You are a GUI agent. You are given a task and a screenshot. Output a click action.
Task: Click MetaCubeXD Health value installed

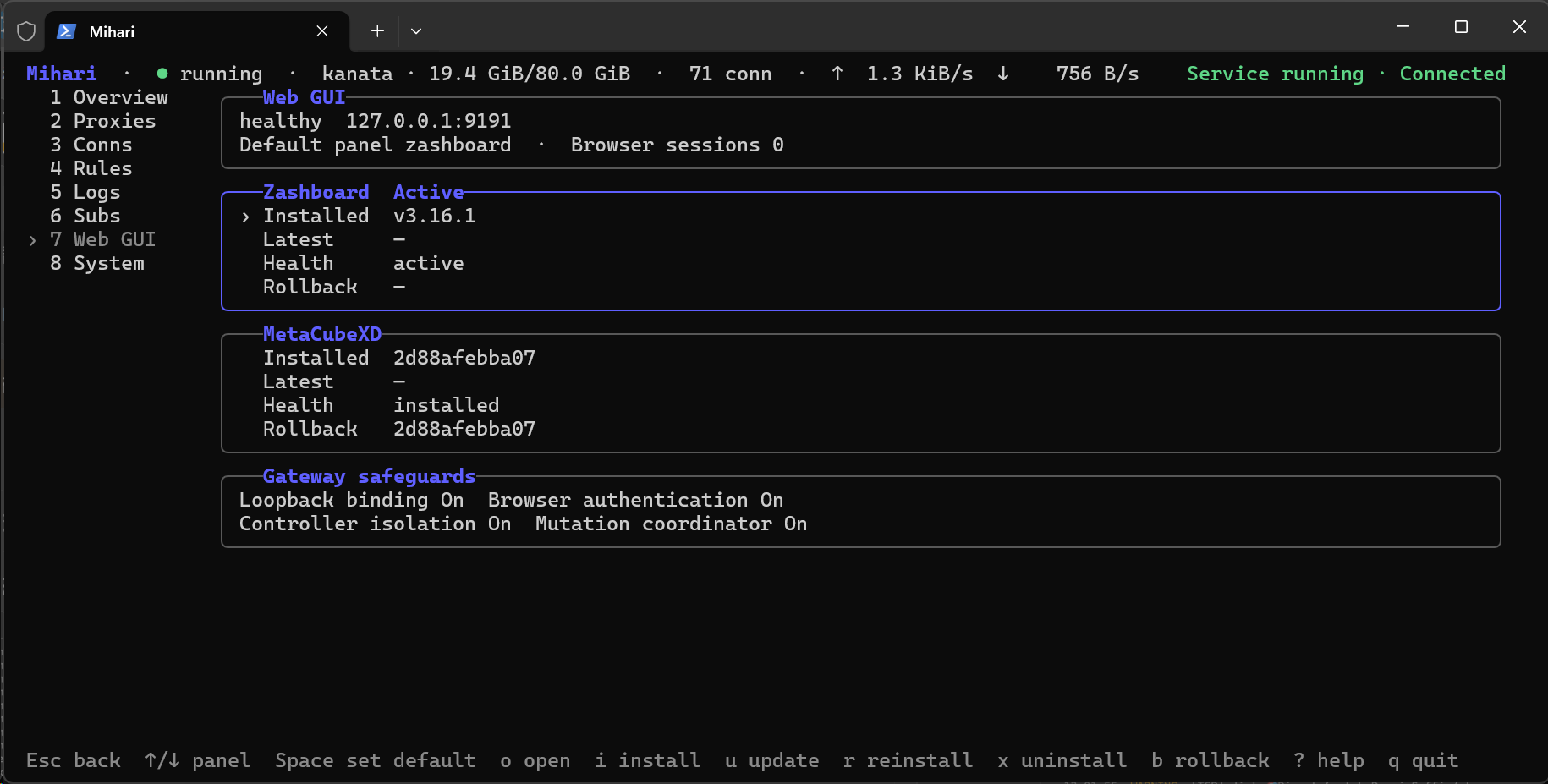pyautogui.click(x=447, y=405)
